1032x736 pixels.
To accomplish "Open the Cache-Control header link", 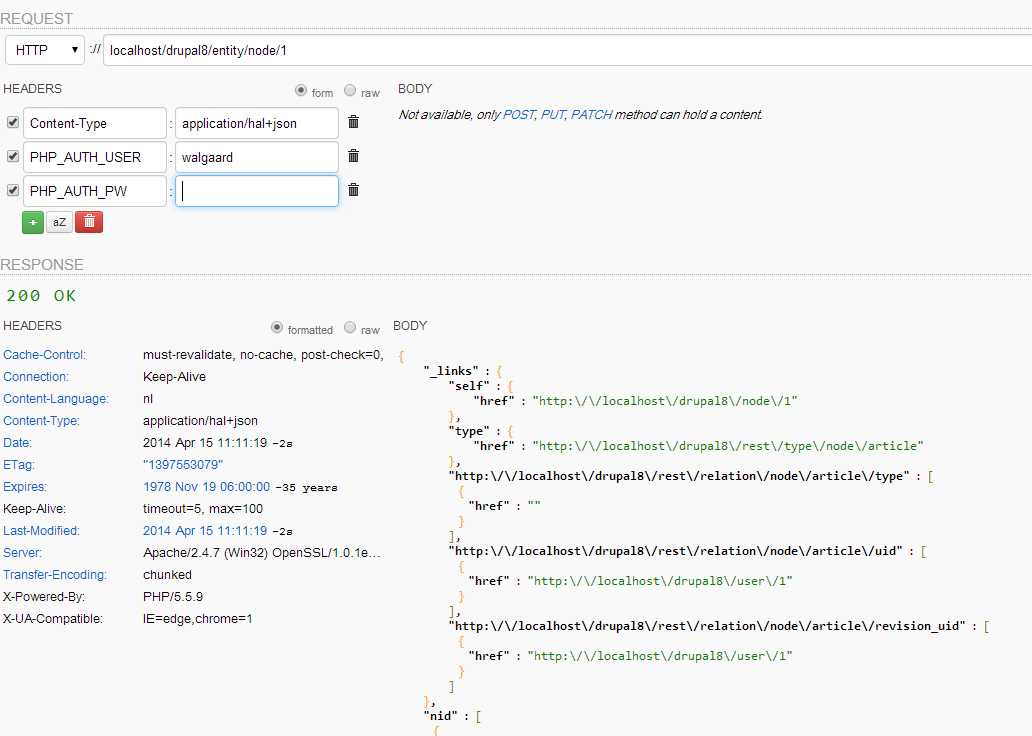I will tap(45, 355).
